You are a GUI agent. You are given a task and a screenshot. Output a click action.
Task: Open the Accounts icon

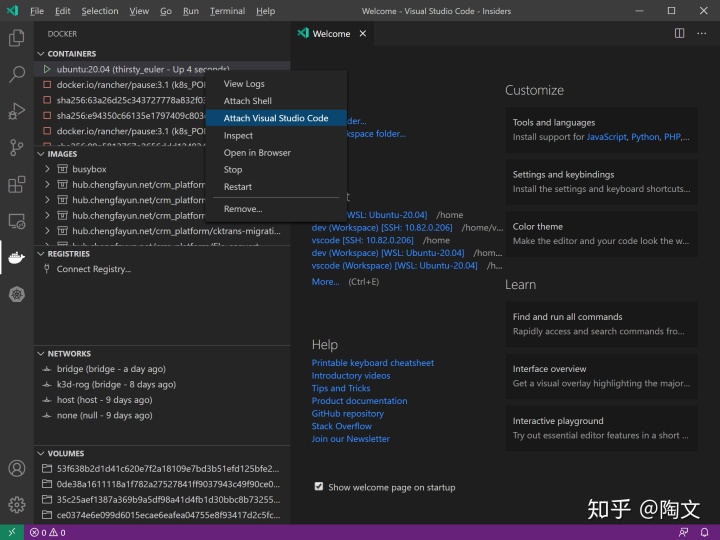(17, 468)
